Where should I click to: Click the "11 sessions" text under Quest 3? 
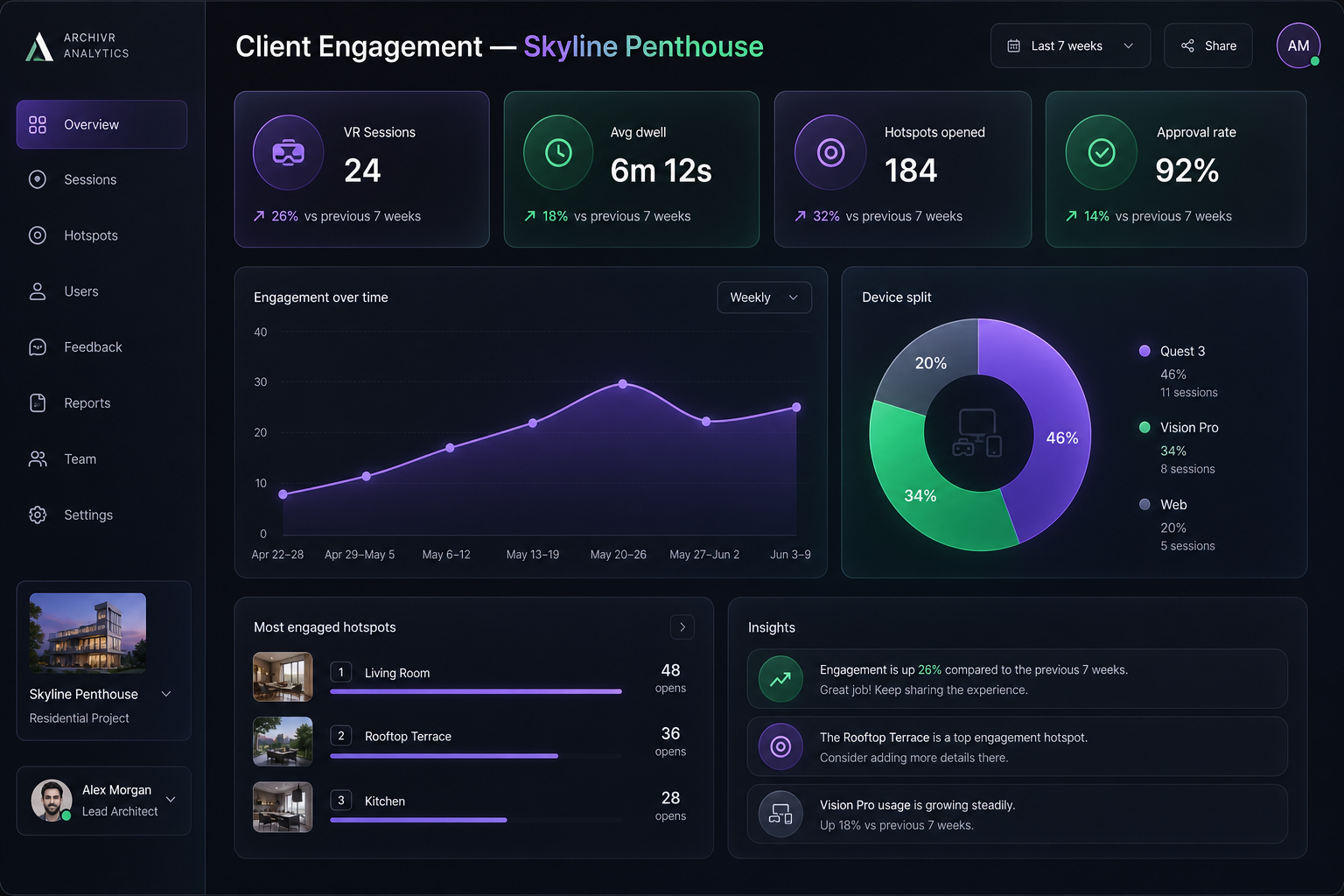click(x=1188, y=393)
